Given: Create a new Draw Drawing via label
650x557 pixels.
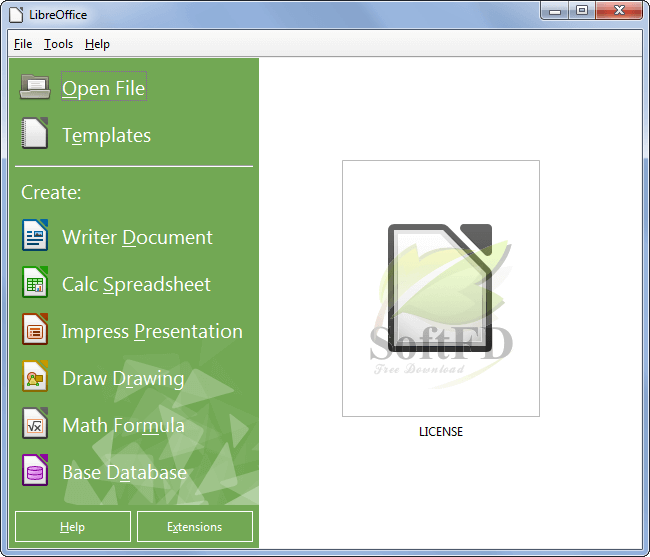Looking at the screenshot, I should (x=123, y=378).
